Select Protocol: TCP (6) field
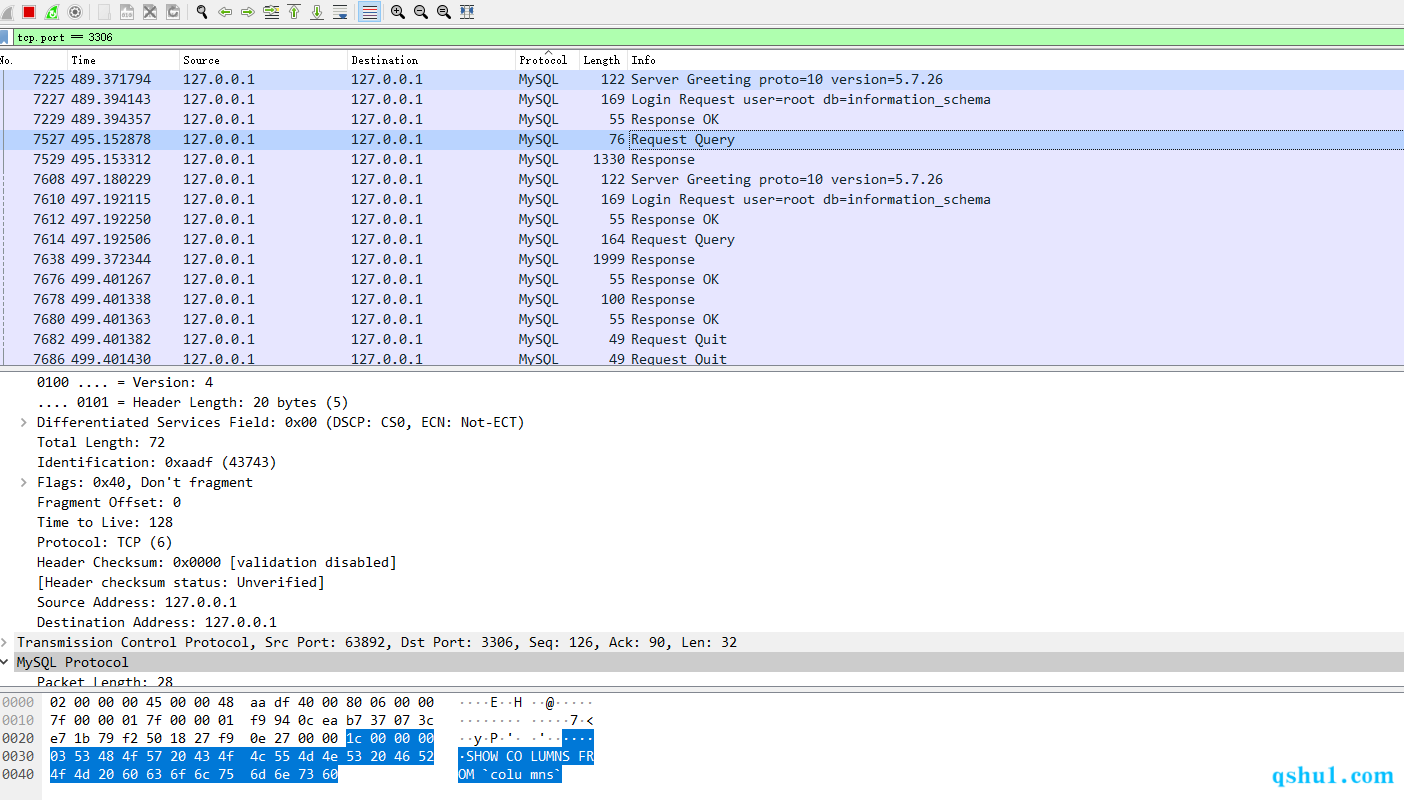 105,542
